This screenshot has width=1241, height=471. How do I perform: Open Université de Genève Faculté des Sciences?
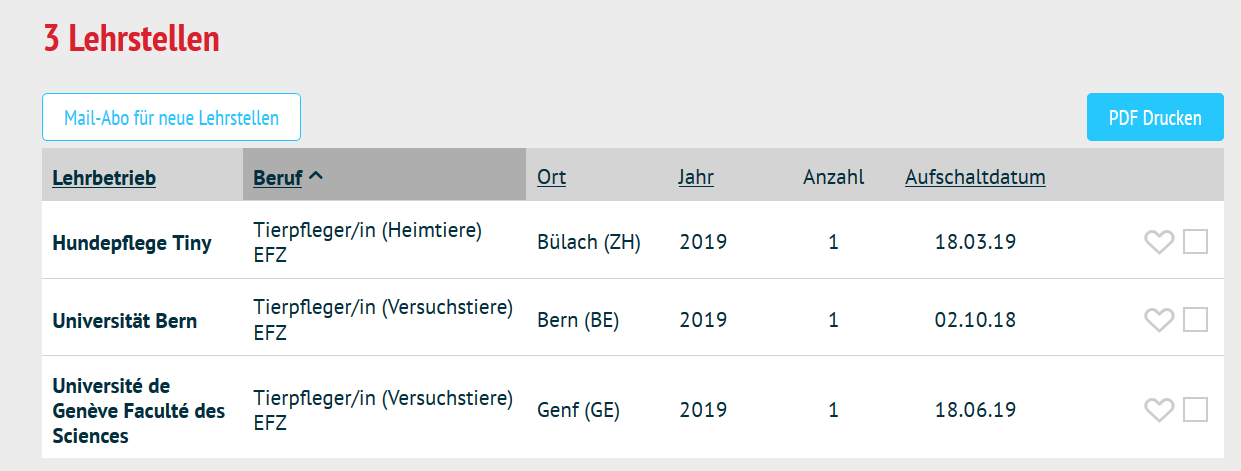pyautogui.click(x=139, y=411)
